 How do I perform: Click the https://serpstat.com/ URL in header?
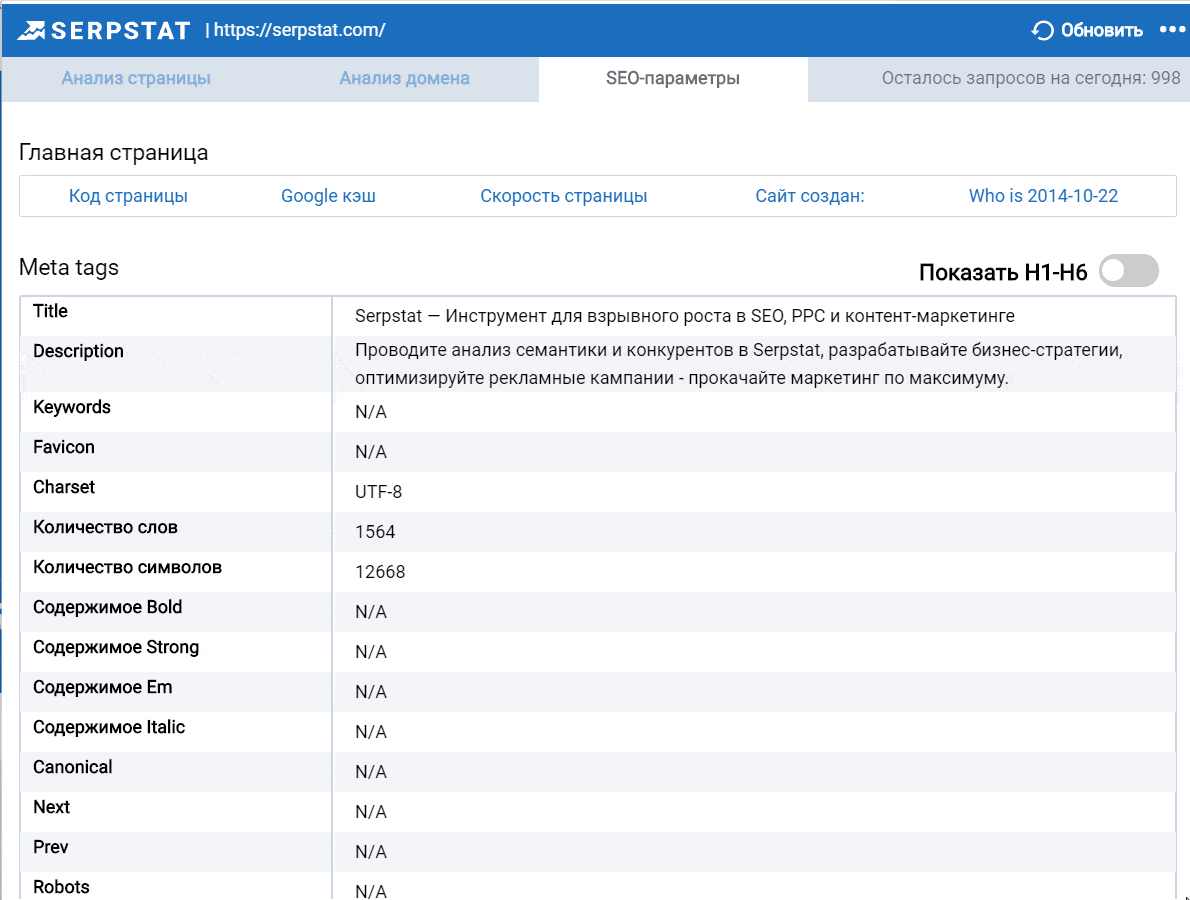pos(300,30)
